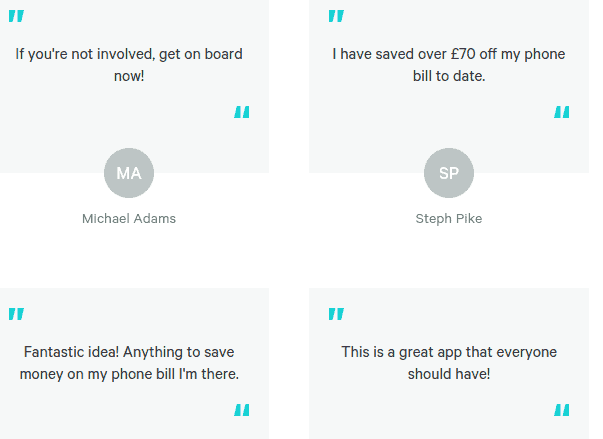Click closing quote mark below Fantastic idea text
603x439 pixels.
pos(242,410)
